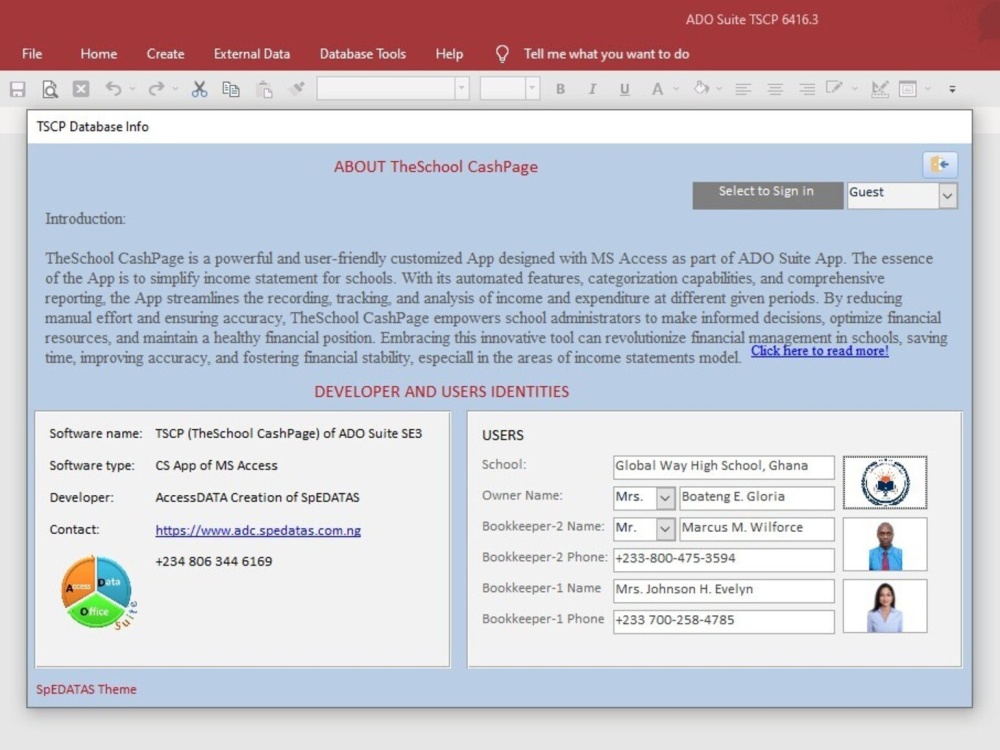
Task: Click the form view window icon in toolbar
Action: [908, 89]
